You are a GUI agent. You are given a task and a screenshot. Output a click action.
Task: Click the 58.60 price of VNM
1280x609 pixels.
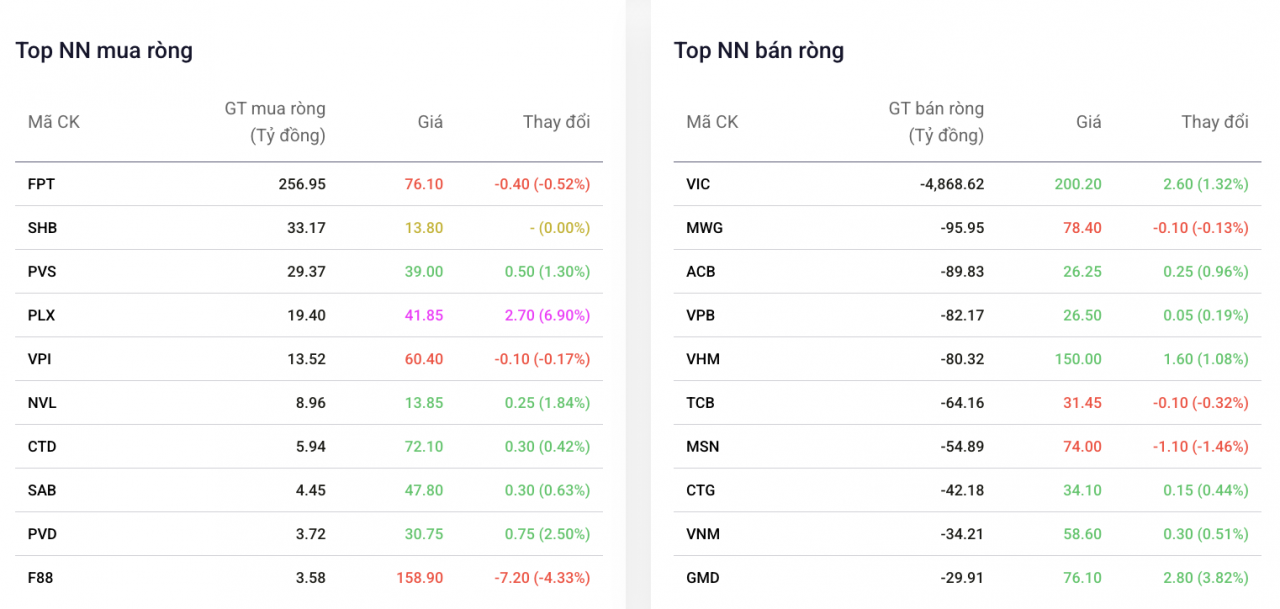[1082, 534]
